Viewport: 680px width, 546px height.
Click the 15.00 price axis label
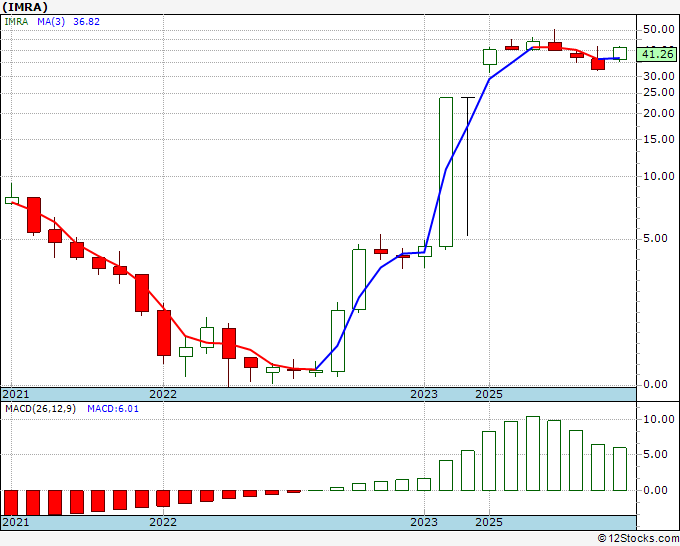click(x=659, y=139)
